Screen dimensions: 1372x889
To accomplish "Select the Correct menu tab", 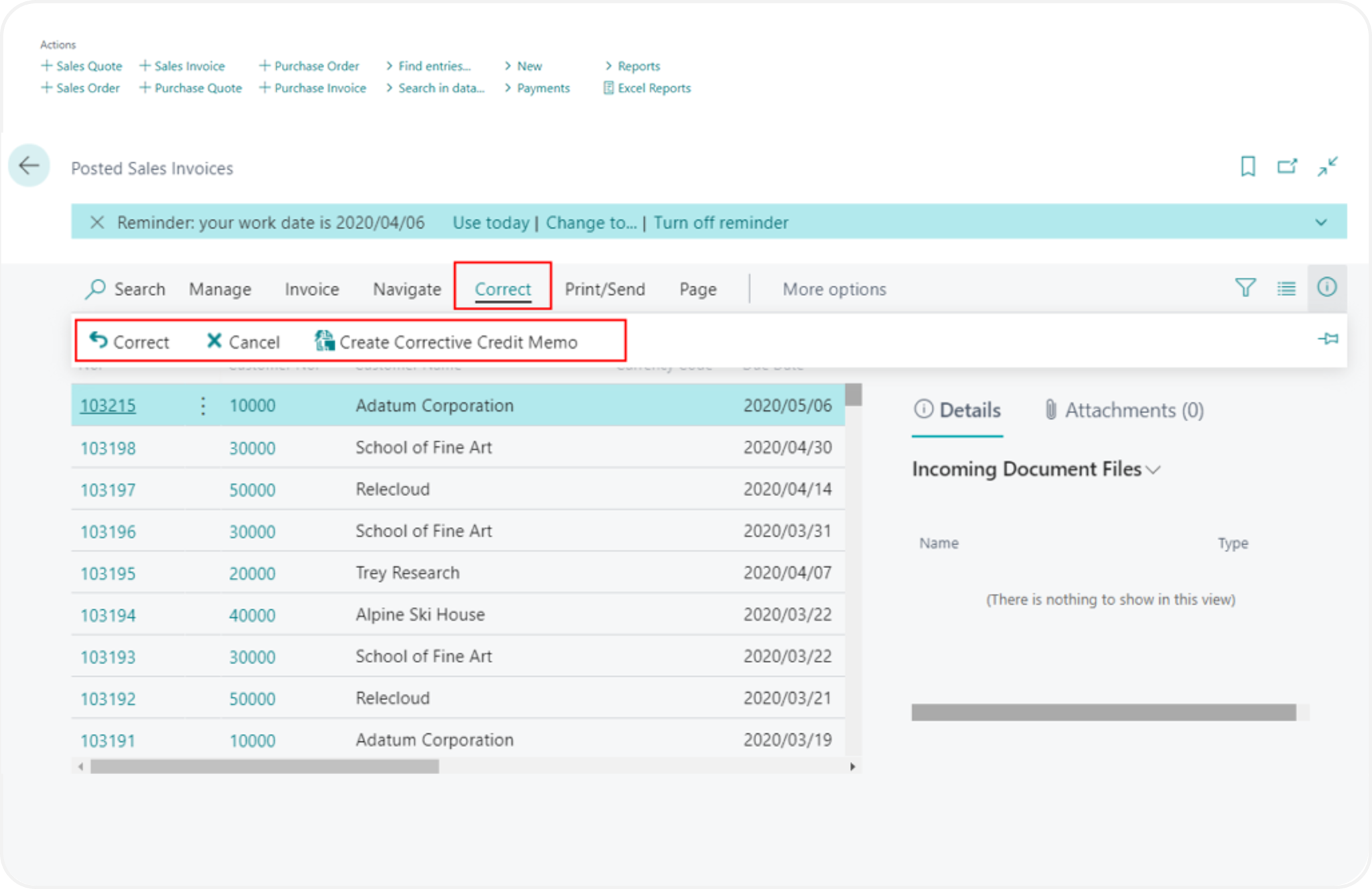I will point(503,289).
